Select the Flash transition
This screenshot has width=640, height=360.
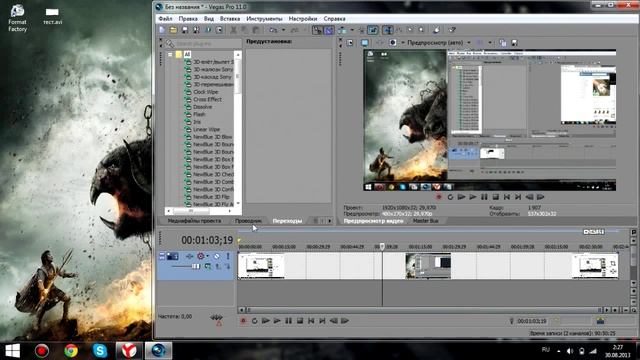[x=199, y=114]
